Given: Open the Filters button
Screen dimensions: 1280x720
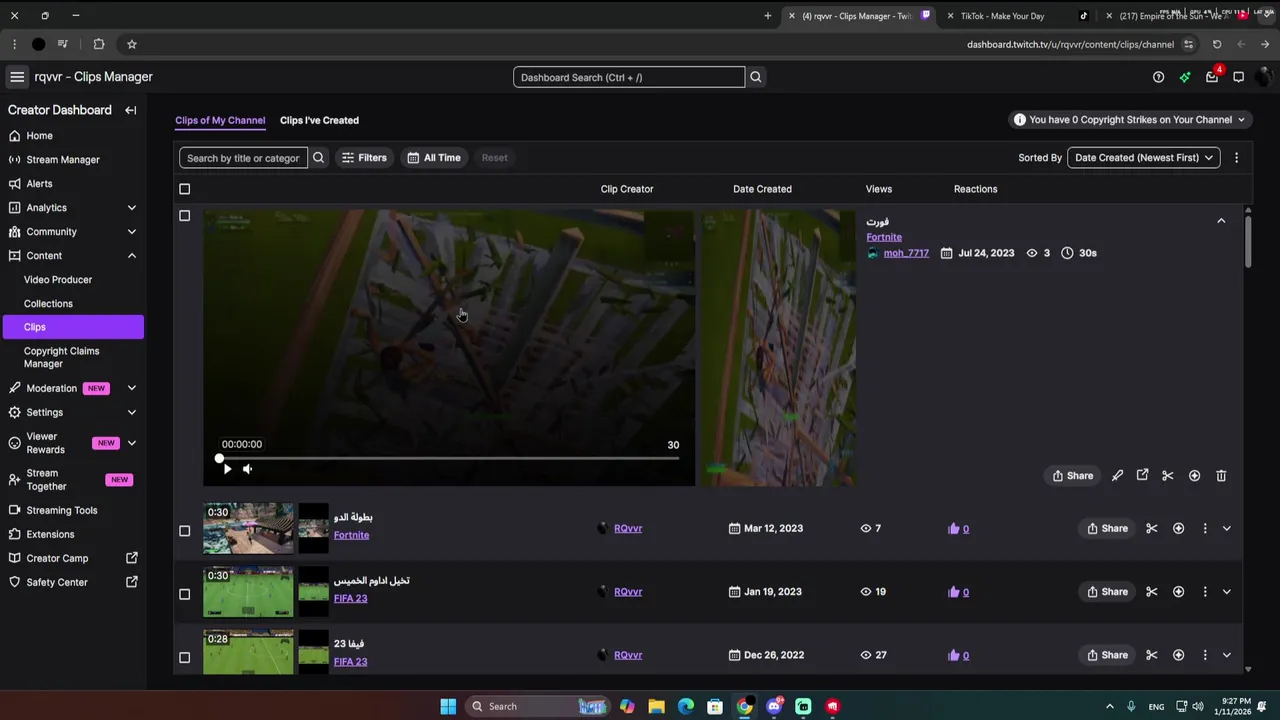Looking at the screenshot, I should pyautogui.click(x=364, y=158).
